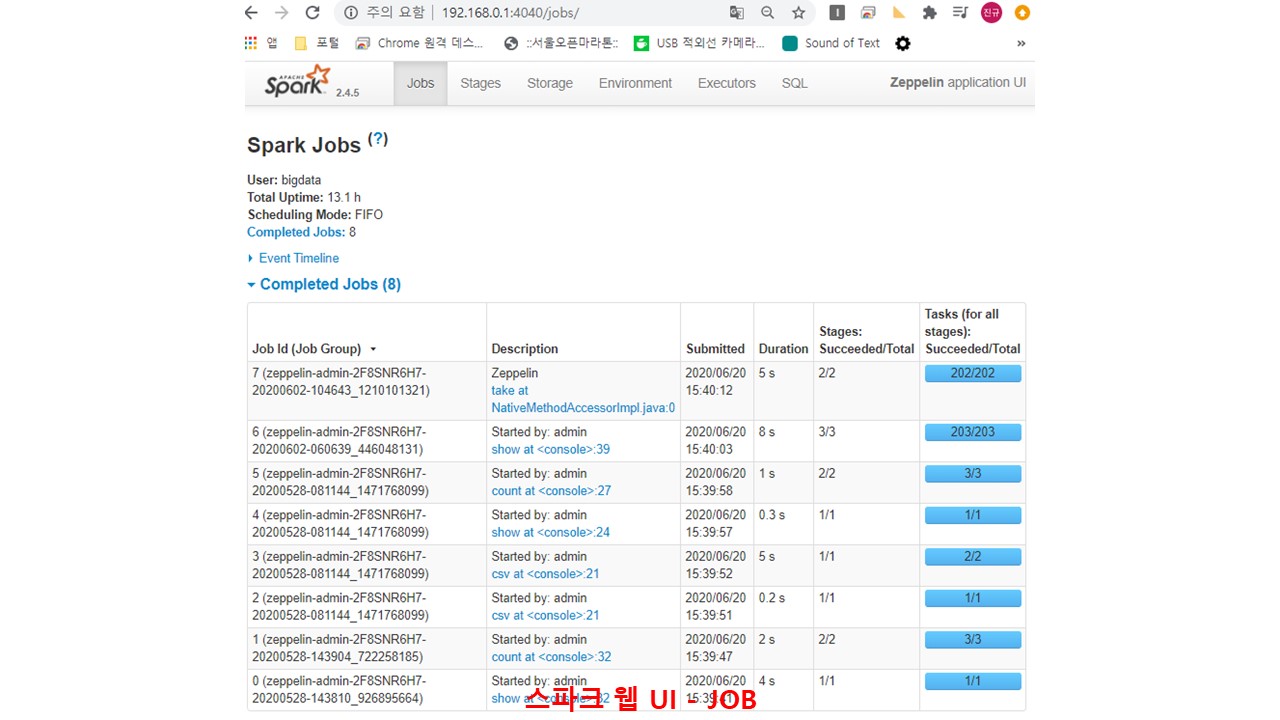The height and width of the screenshot is (720, 1280).
Task: Click the orange update notification icon
Action: (1022, 13)
